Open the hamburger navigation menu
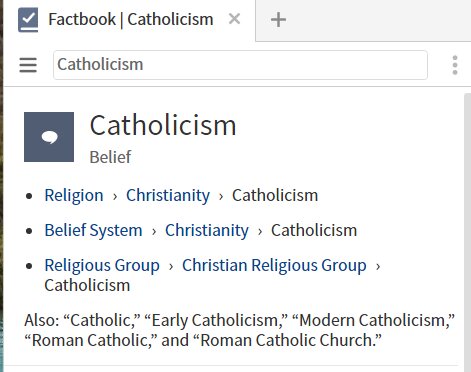The image size is (471, 372). click(28, 65)
